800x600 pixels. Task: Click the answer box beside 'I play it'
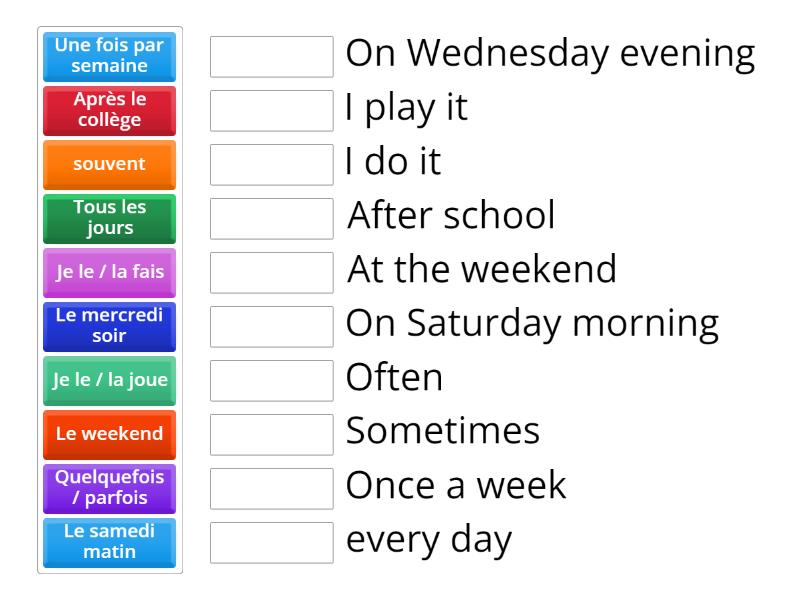point(271,108)
